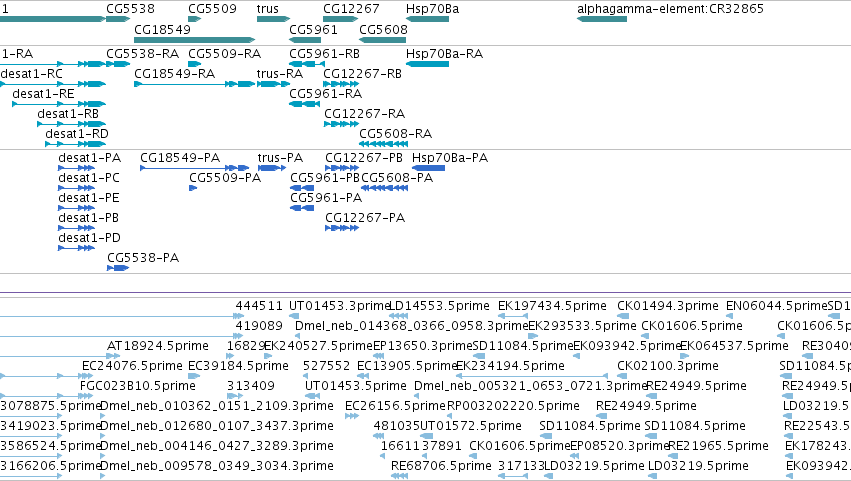
Task: Click transcript CG18549-RA label
Action: click(x=174, y=74)
